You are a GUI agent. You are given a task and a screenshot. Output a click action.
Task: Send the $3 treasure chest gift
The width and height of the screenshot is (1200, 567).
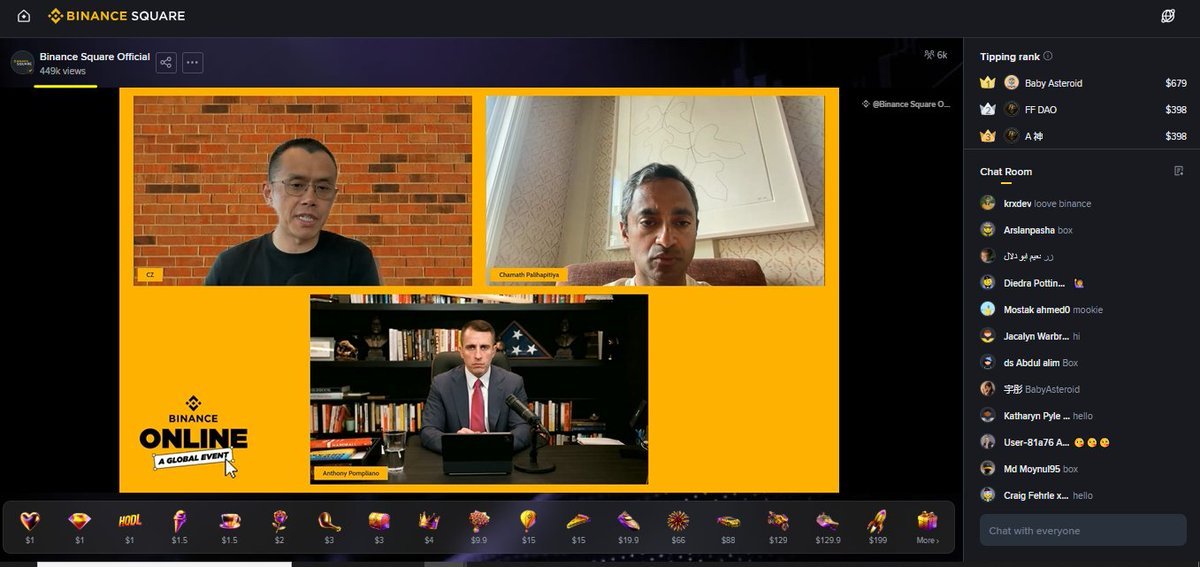[379, 526]
